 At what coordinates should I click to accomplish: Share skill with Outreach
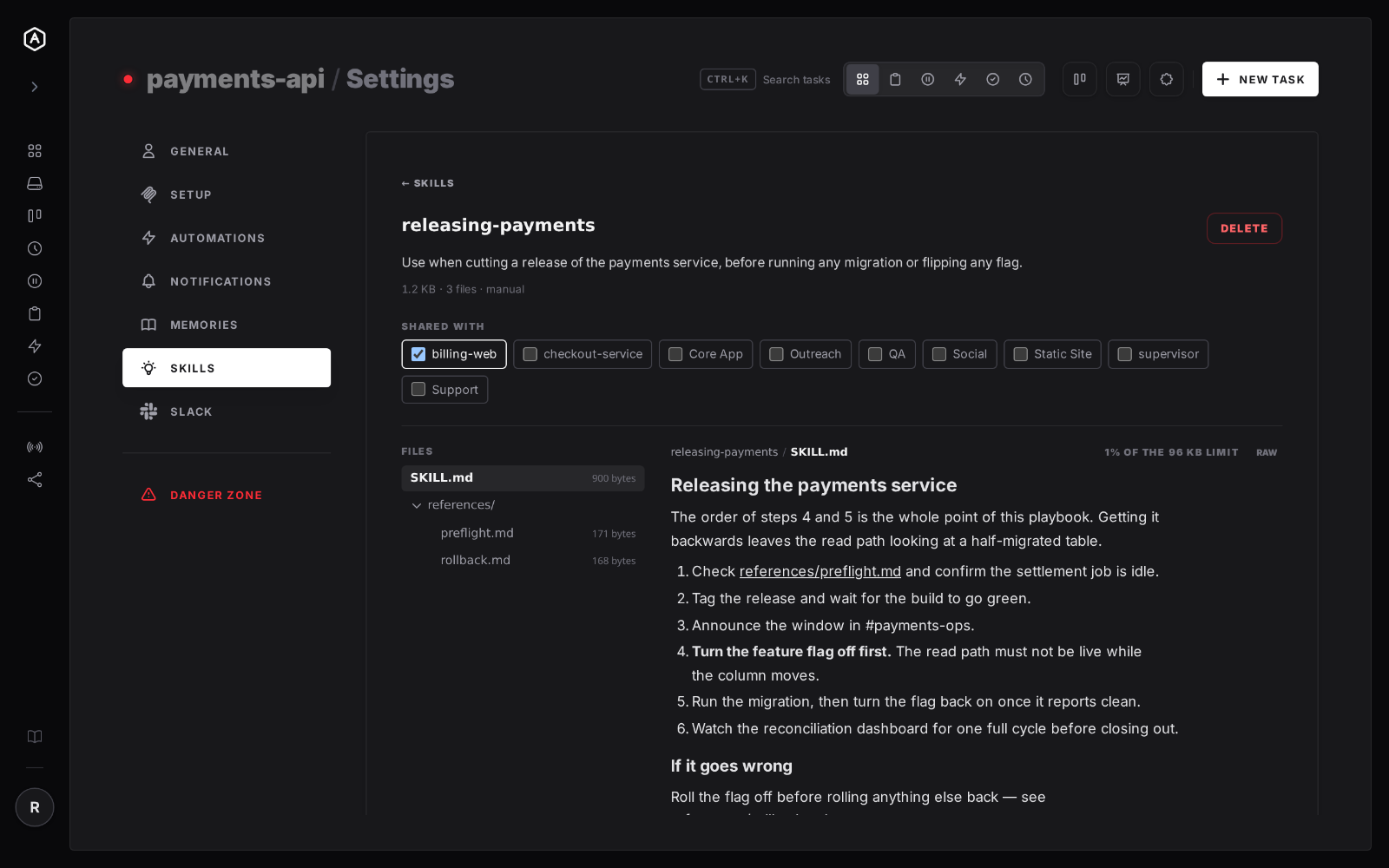pyautogui.click(x=806, y=354)
